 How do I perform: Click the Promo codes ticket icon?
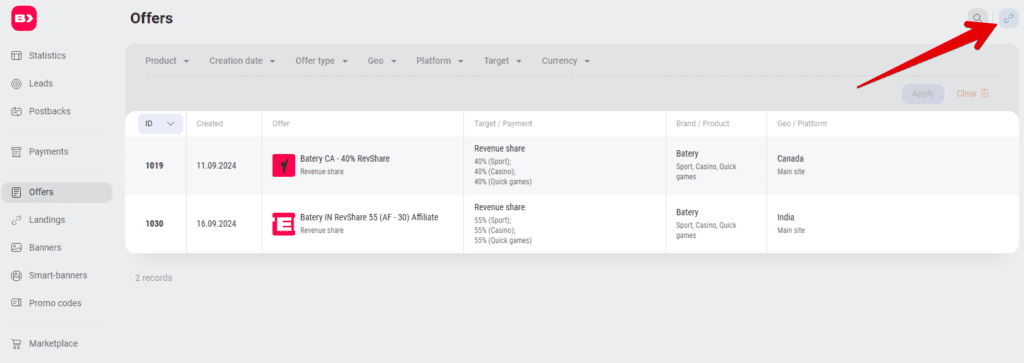(17, 304)
